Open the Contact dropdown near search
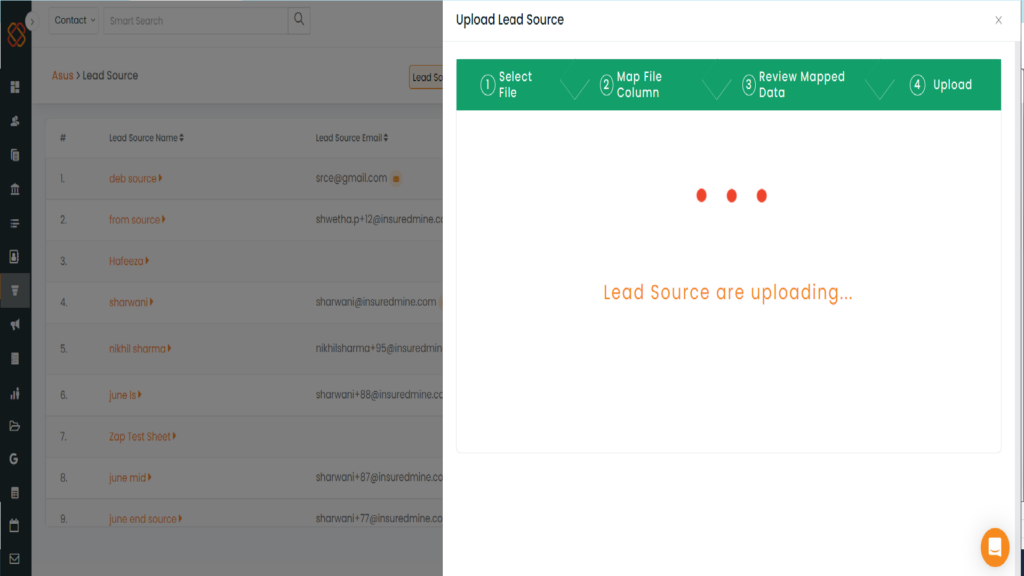Image resolution: width=1024 pixels, height=576 pixels. pos(74,20)
